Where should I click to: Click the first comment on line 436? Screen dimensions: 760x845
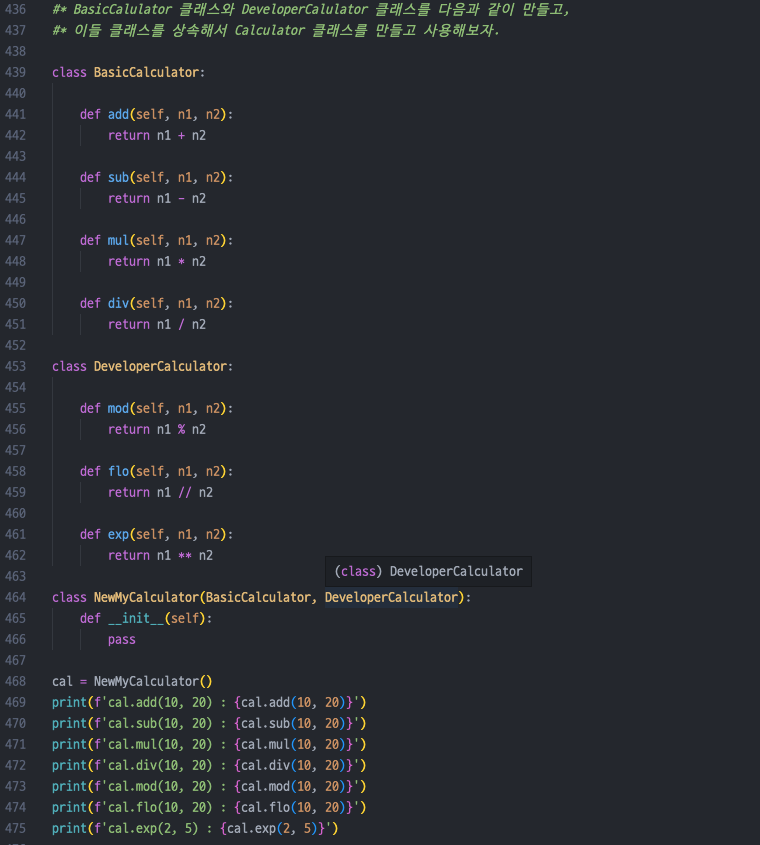[311, 10]
